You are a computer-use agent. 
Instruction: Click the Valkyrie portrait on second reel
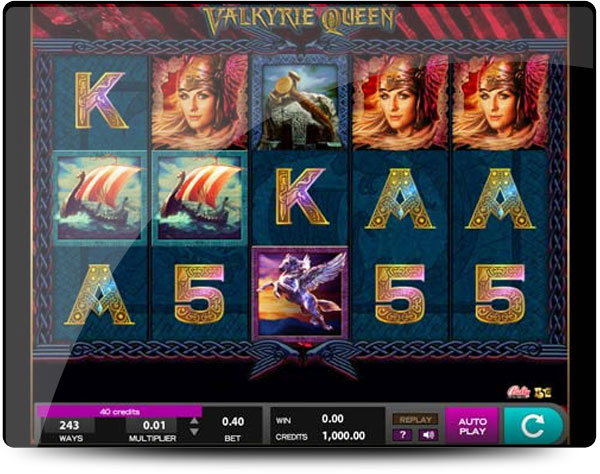pyautogui.click(x=200, y=101)
